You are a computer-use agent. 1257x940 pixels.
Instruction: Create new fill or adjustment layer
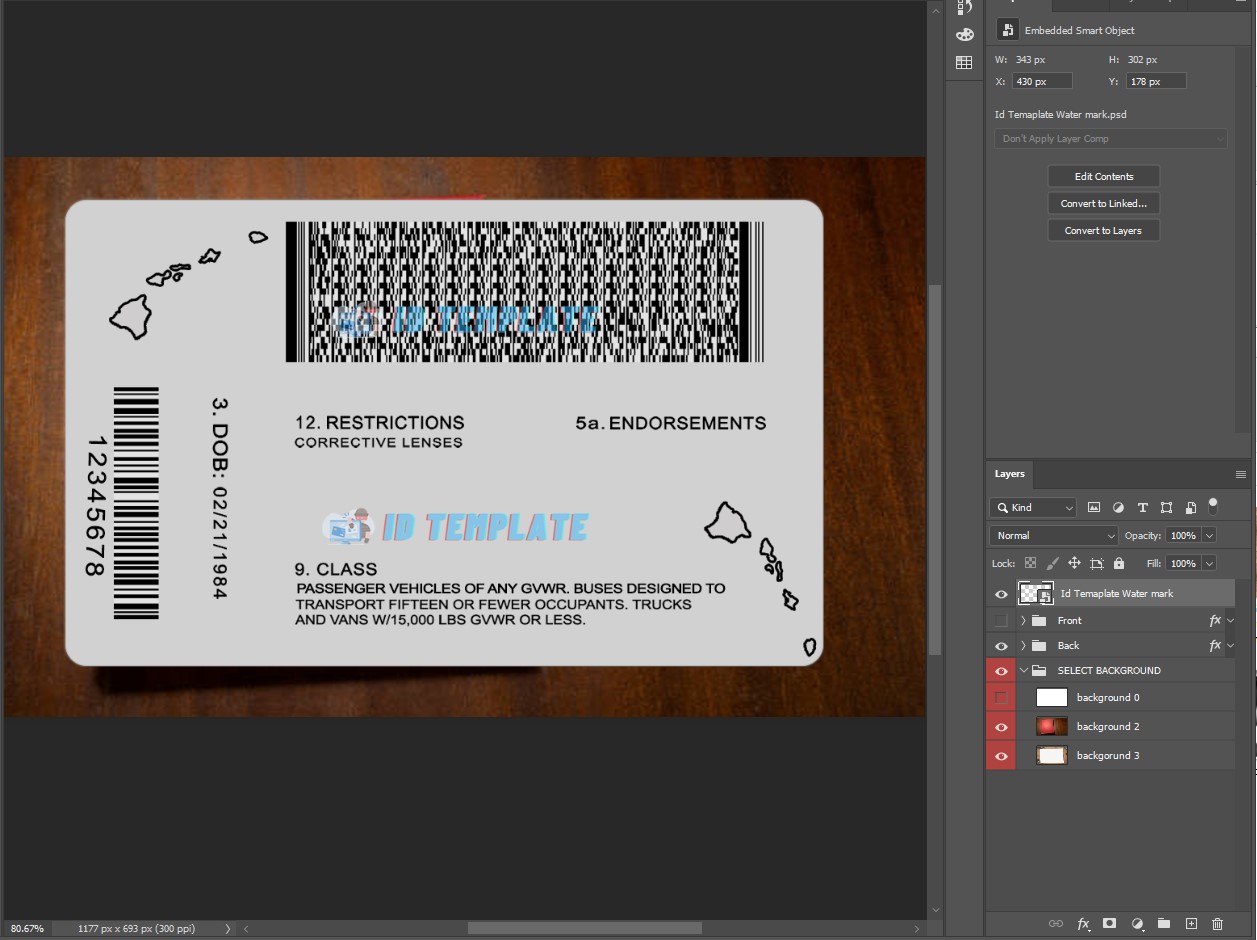point(1137,924)
